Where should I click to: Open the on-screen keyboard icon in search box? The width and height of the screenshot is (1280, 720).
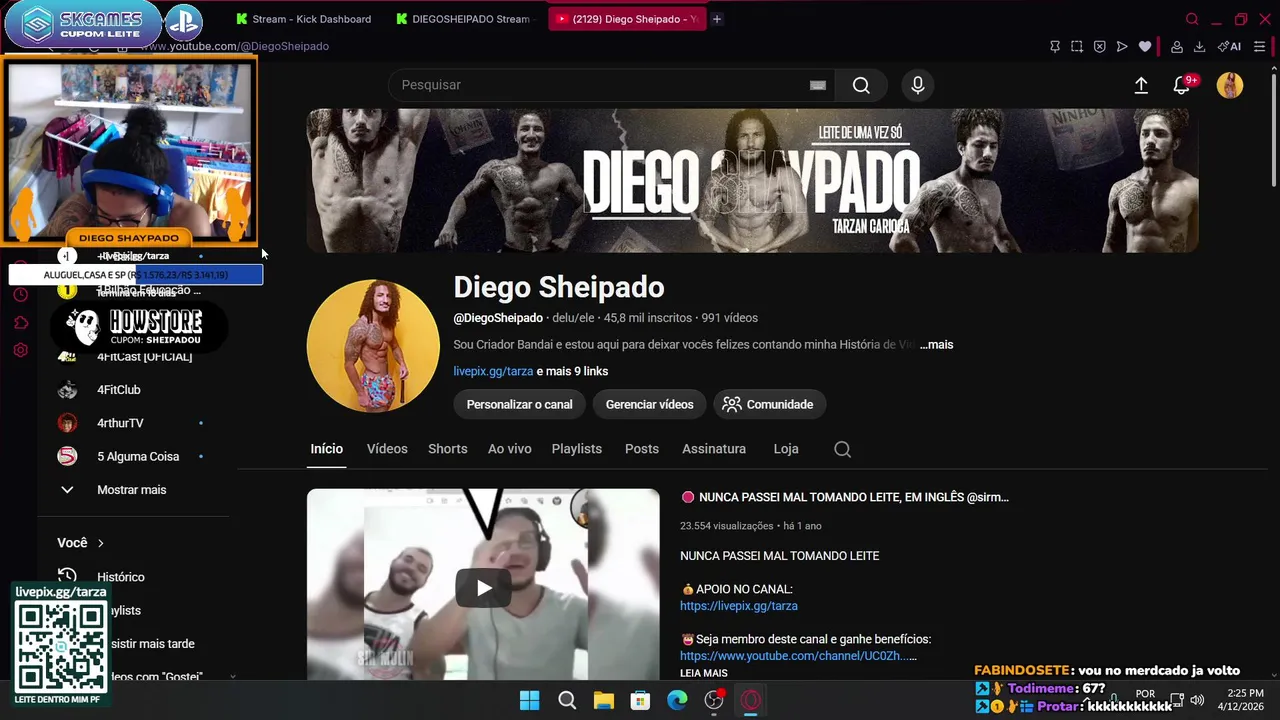click(818, 85)
